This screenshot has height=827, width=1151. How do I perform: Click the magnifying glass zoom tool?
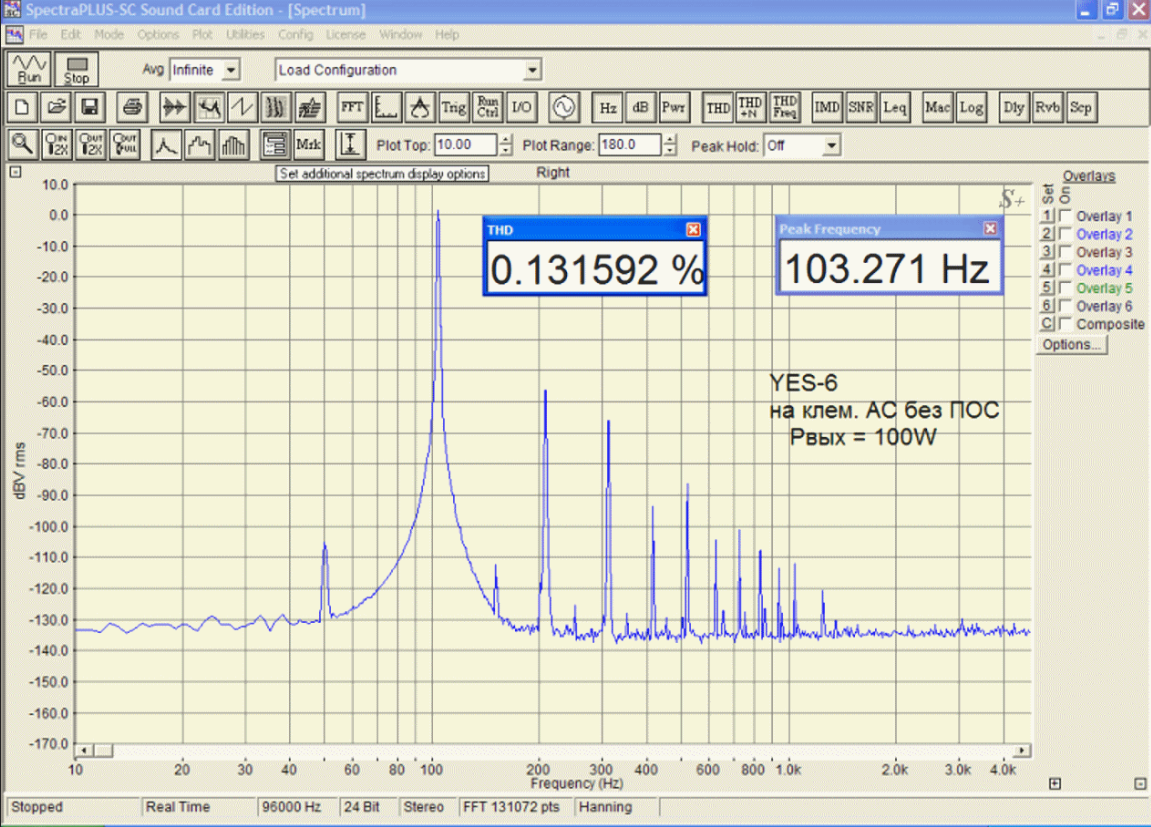22,145
